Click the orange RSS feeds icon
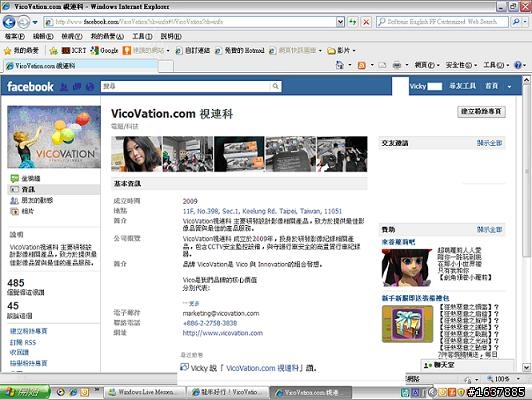 (362, 65)
